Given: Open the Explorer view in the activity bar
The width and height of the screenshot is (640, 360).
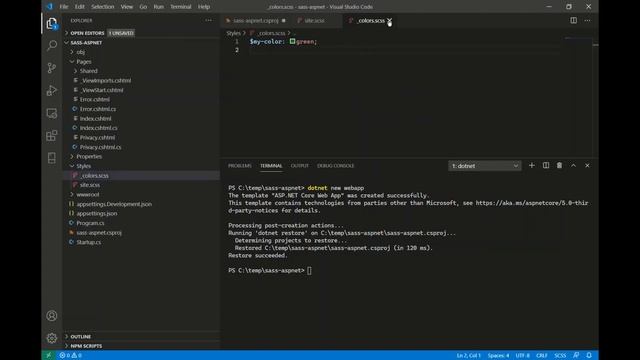Looking at the screenshot, I should point(52,24).
